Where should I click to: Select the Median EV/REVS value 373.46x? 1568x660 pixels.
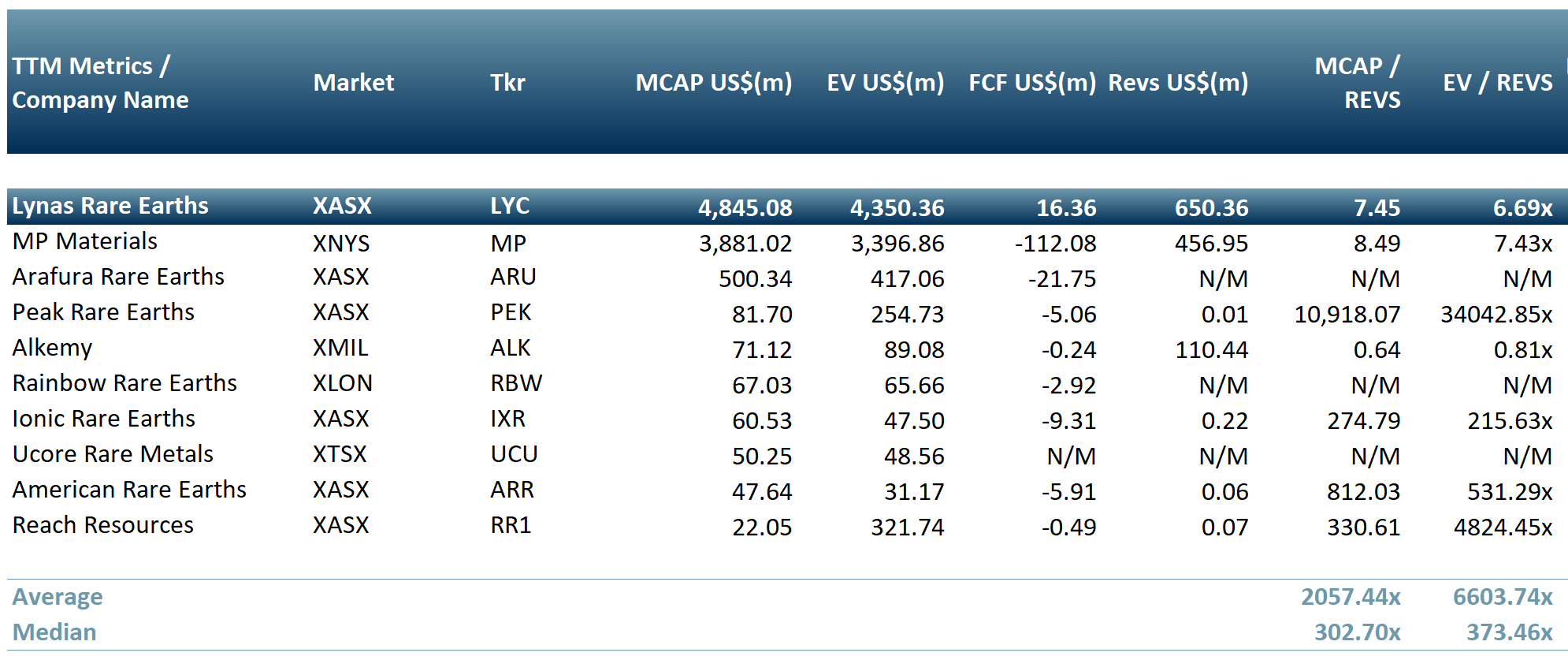point(1509,632)
